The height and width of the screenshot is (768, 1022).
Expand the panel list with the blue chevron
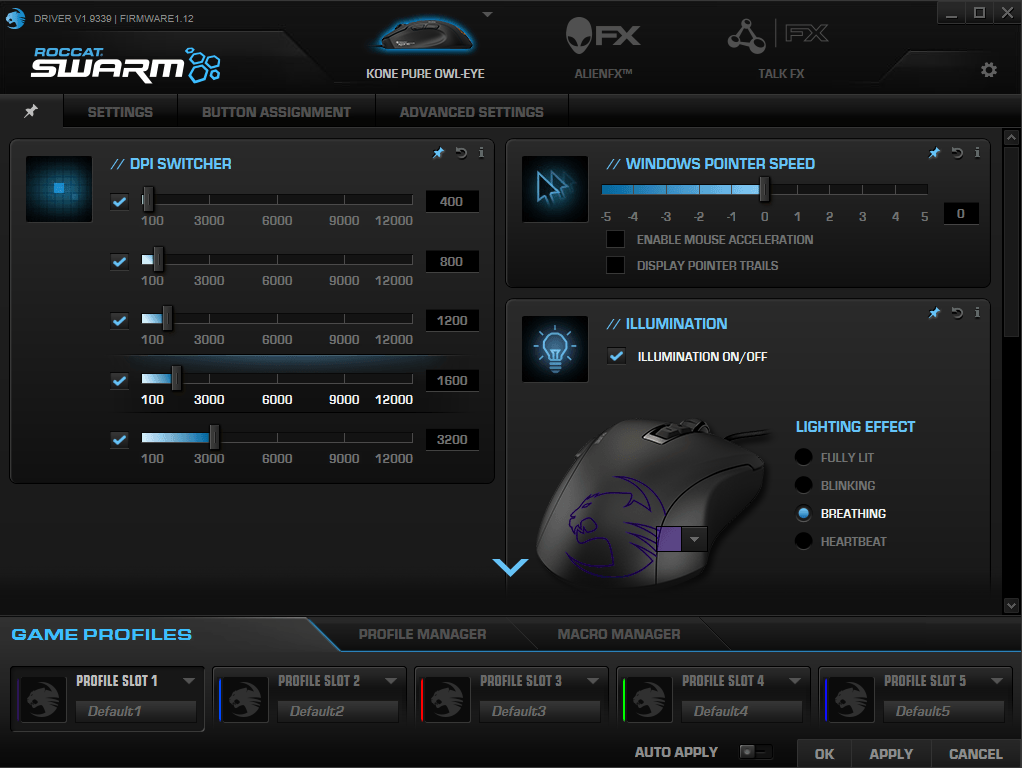(510, 567)
